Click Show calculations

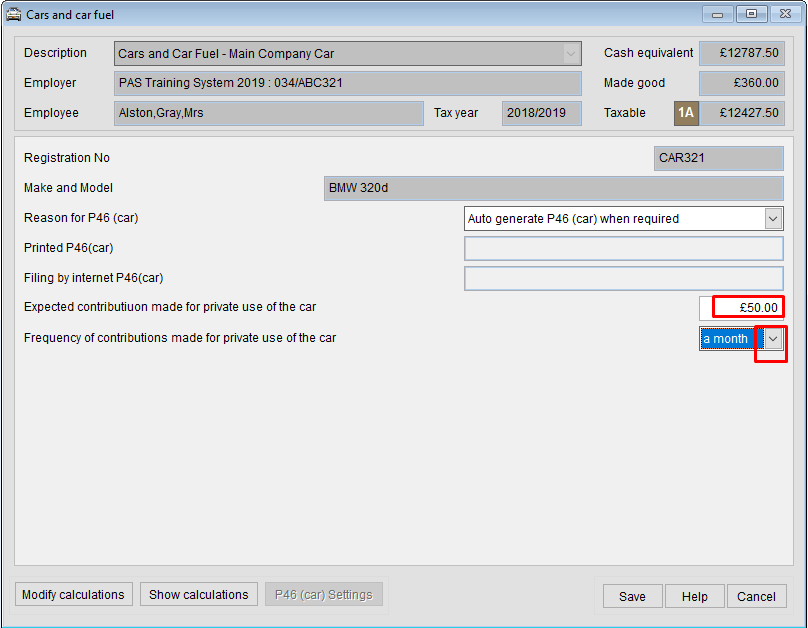click(198, 593)
